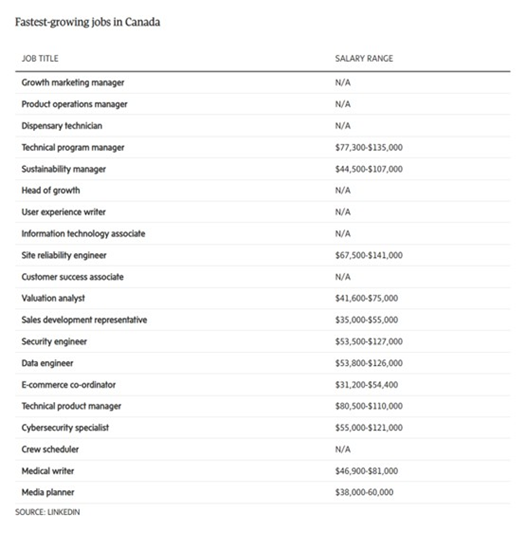Select the Medical writer entry
Viewport: 525px width, 533px height.
point(48,471)
